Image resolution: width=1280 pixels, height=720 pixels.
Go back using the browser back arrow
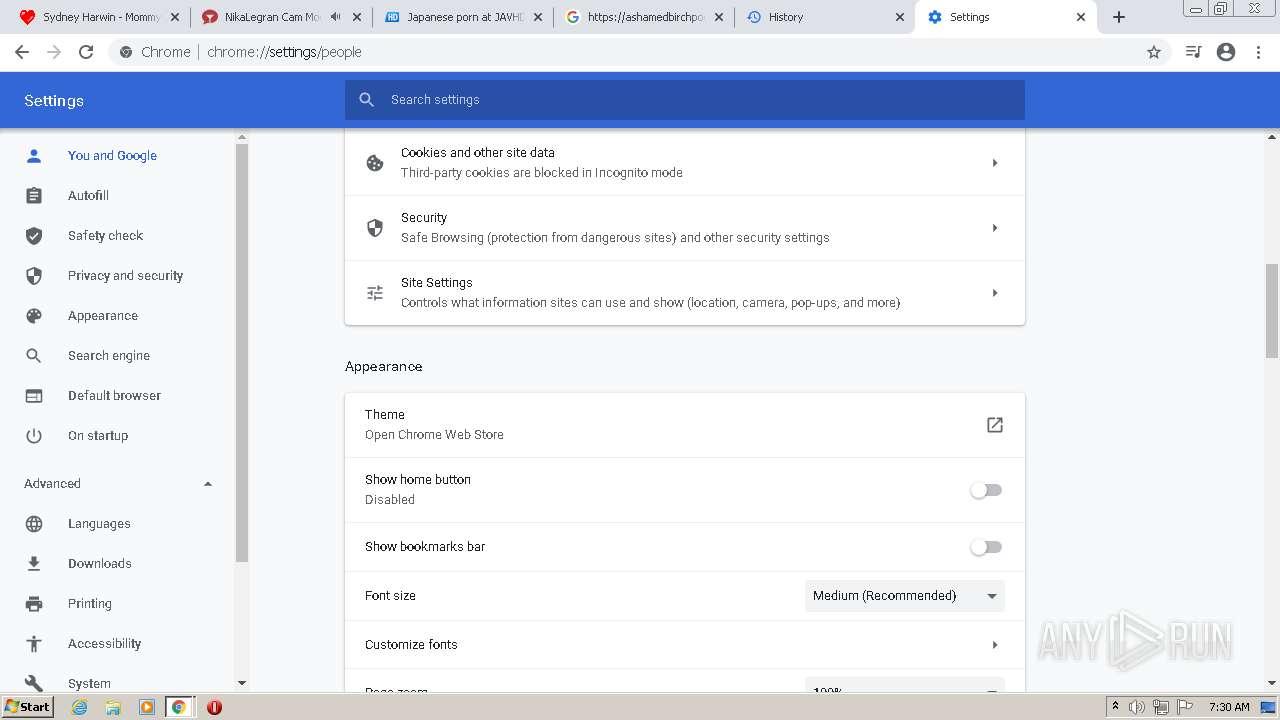(22, 52)
